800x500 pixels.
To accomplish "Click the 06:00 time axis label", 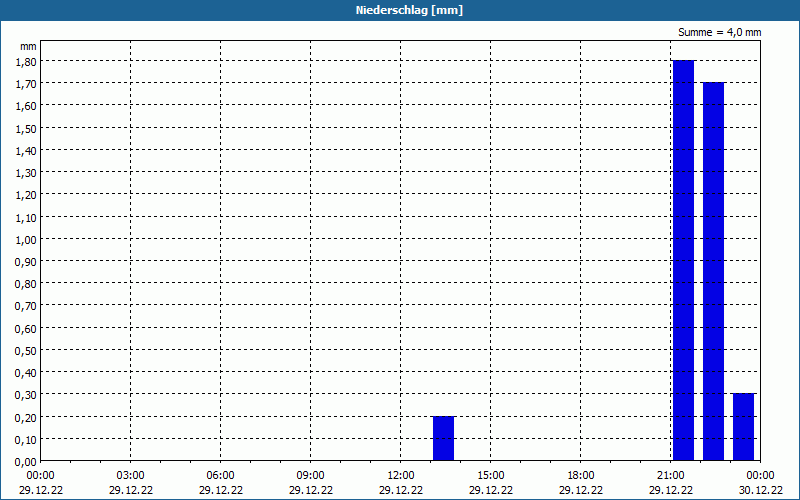I will (x=220, y=476).
